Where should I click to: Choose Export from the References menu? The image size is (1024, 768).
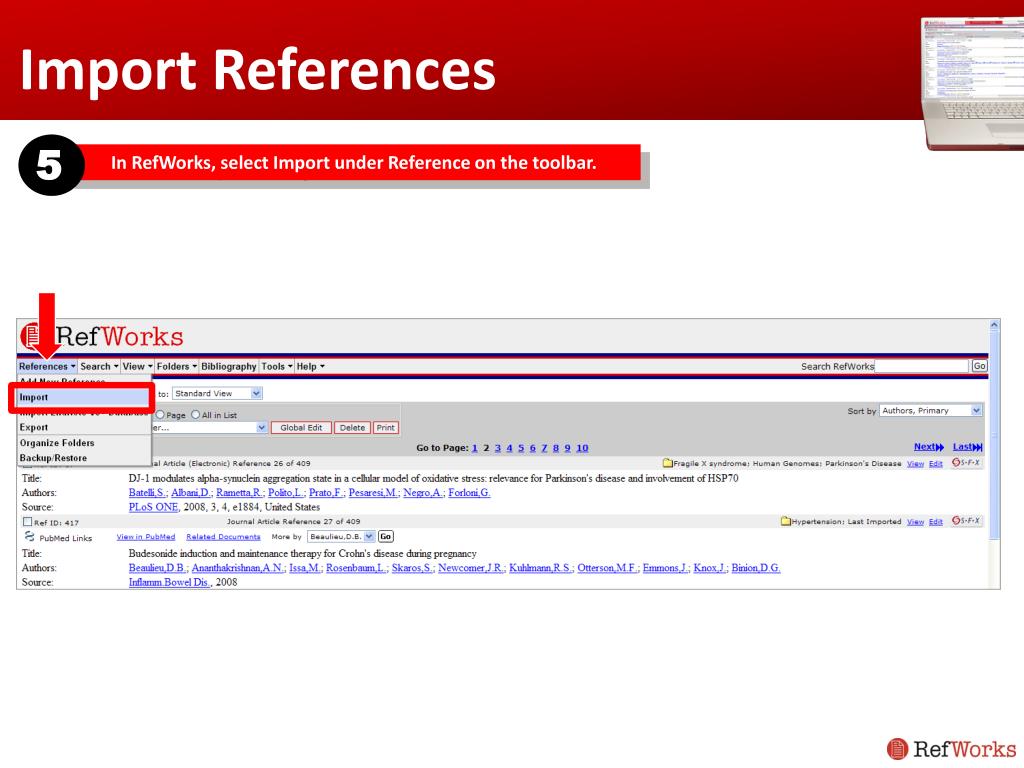(84, 427)
